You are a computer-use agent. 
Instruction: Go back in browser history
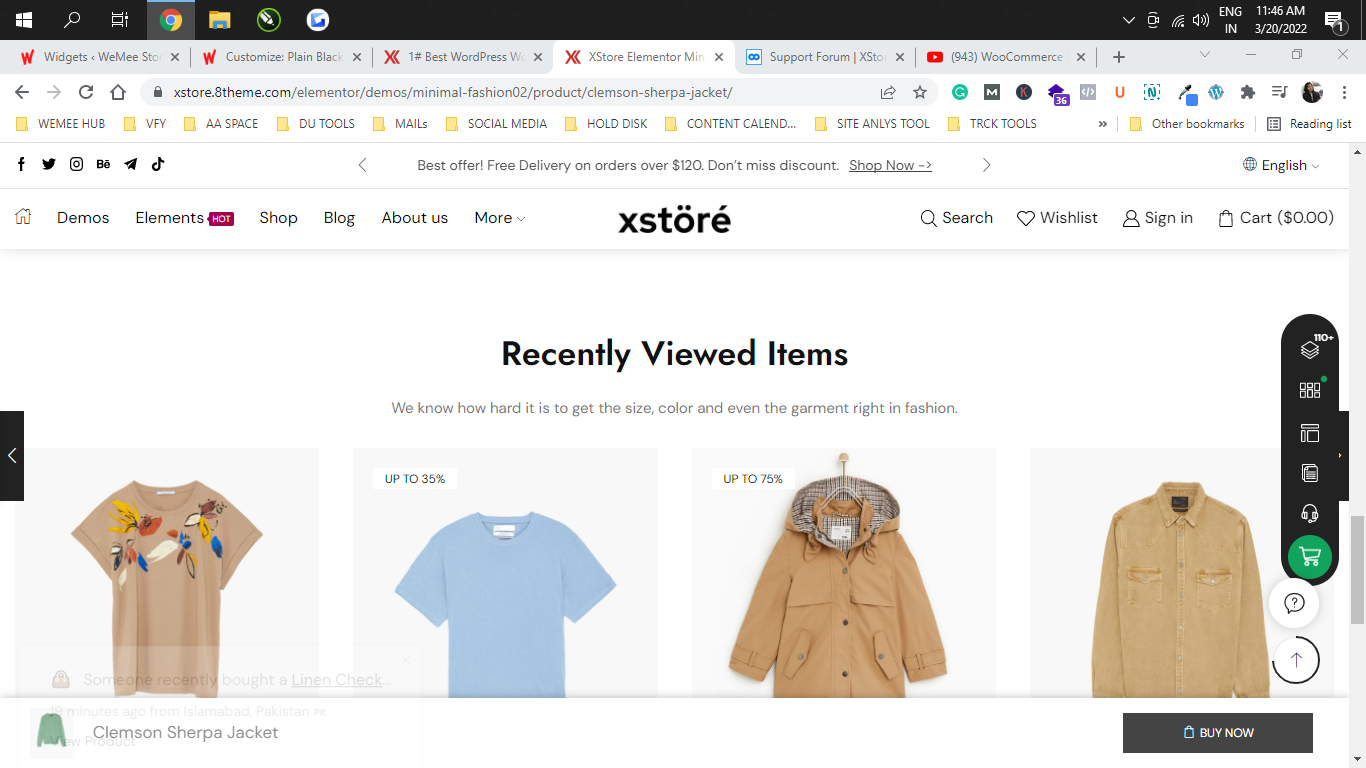tap(22, 92)
